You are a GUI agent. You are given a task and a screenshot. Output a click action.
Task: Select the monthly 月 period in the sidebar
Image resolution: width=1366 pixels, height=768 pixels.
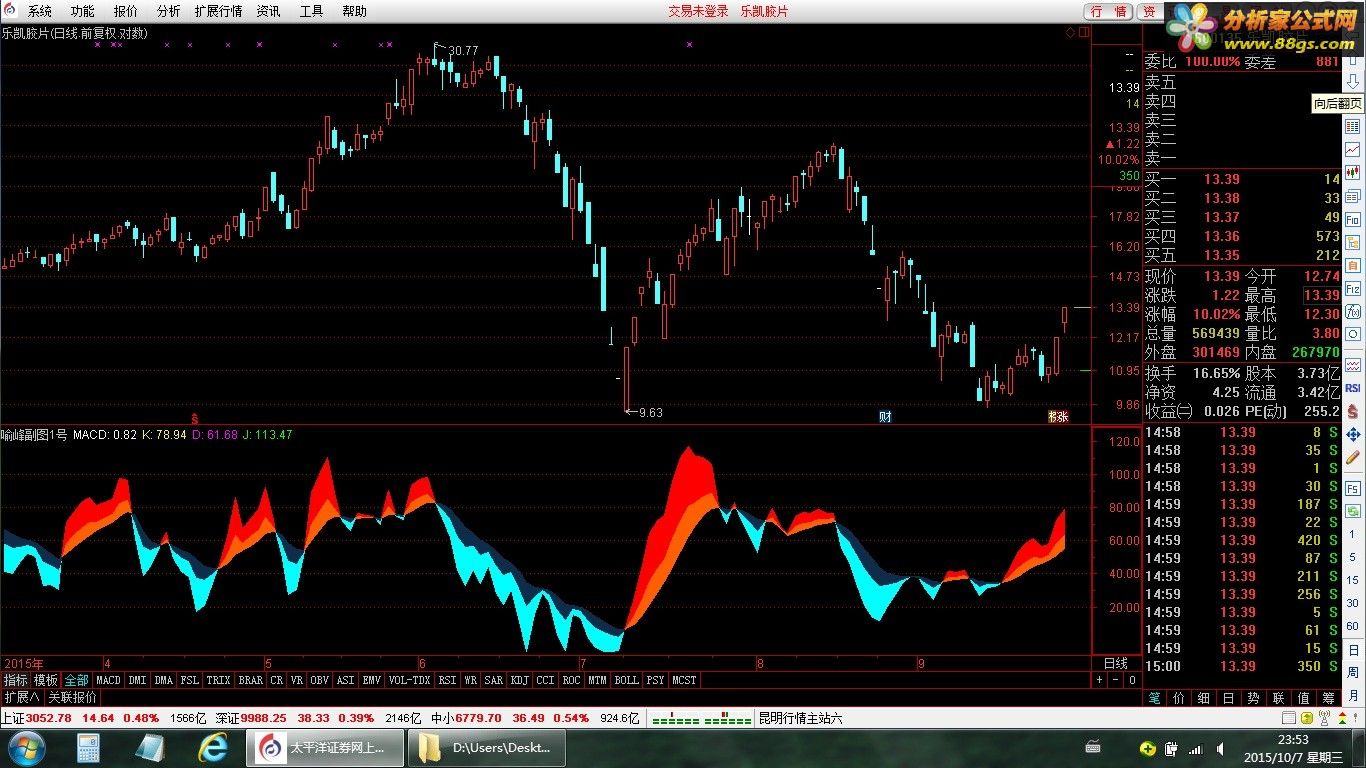coord(1352,696)
